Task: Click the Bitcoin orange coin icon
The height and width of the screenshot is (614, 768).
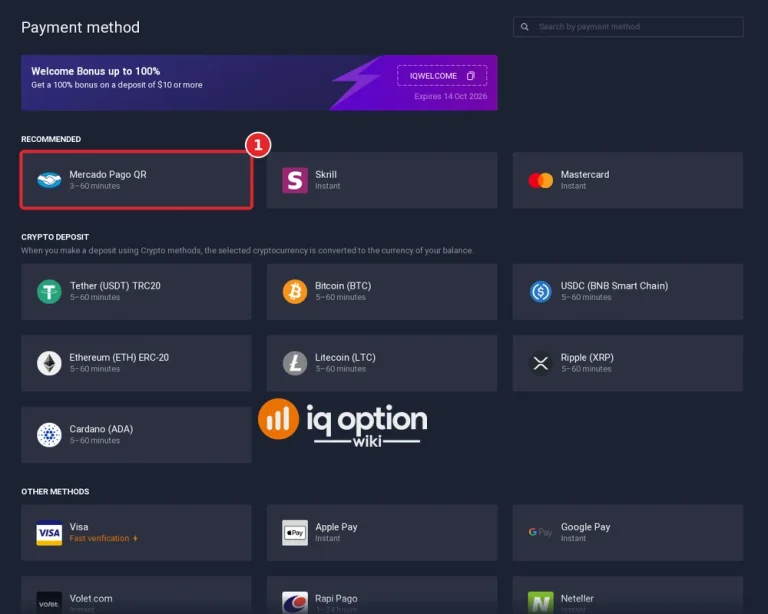Action: (295, 291)
